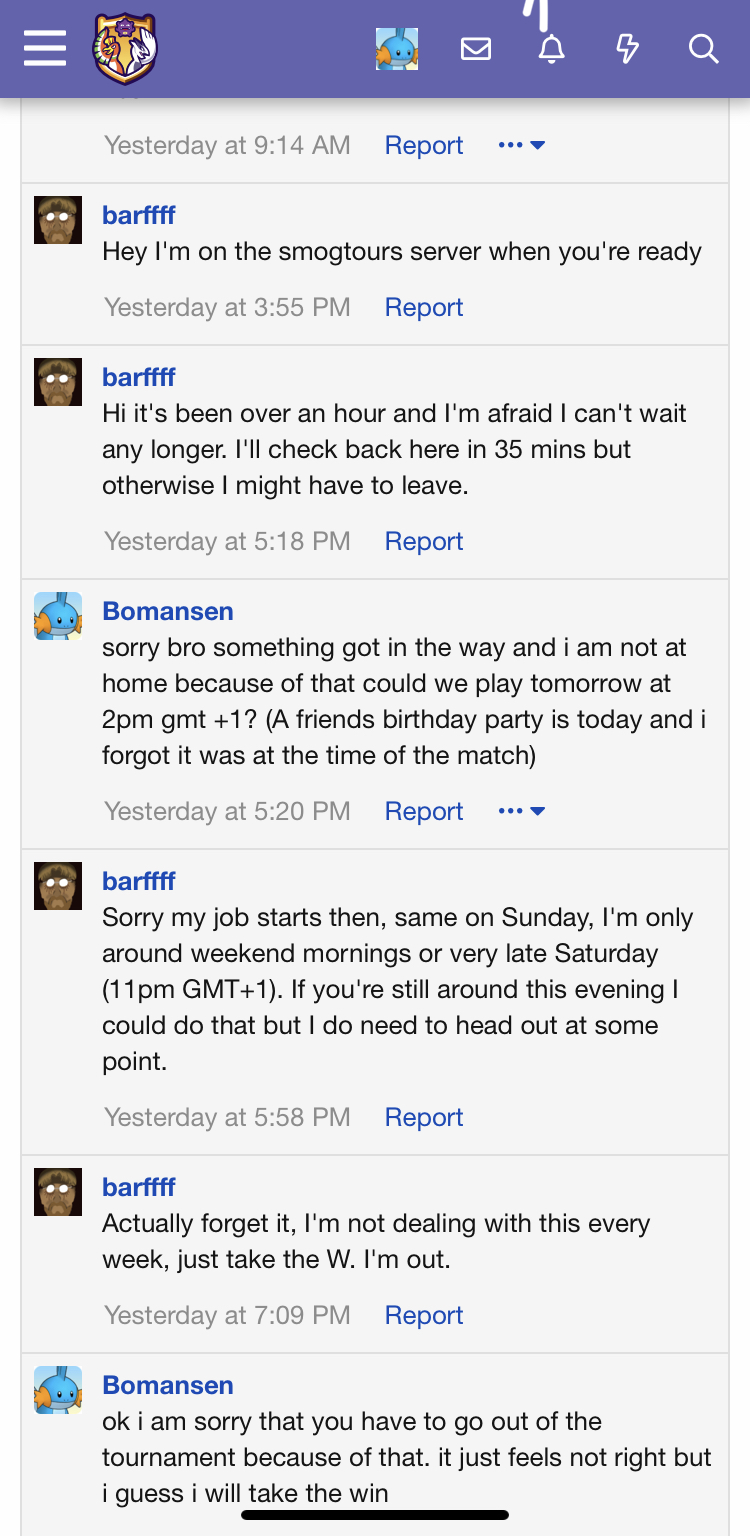Open the 'Yesterday at 5:20 PM' timestamp
750x1536 pixels.
click(x=227, y=811)
